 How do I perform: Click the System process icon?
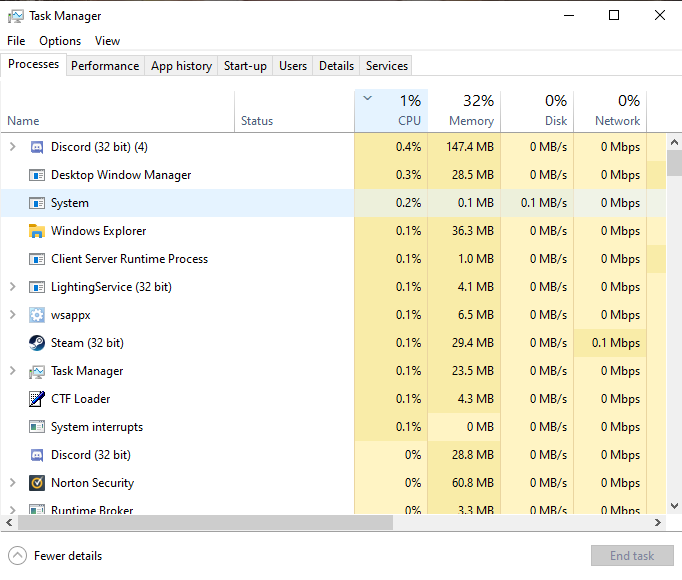[37, 203]
